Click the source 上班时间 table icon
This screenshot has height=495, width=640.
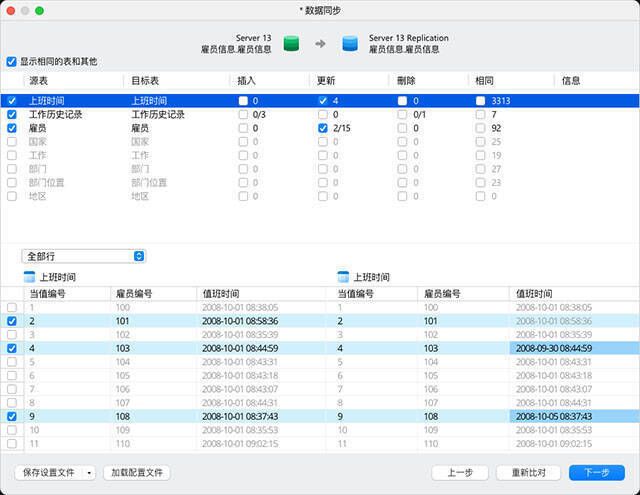click(29, 277)
